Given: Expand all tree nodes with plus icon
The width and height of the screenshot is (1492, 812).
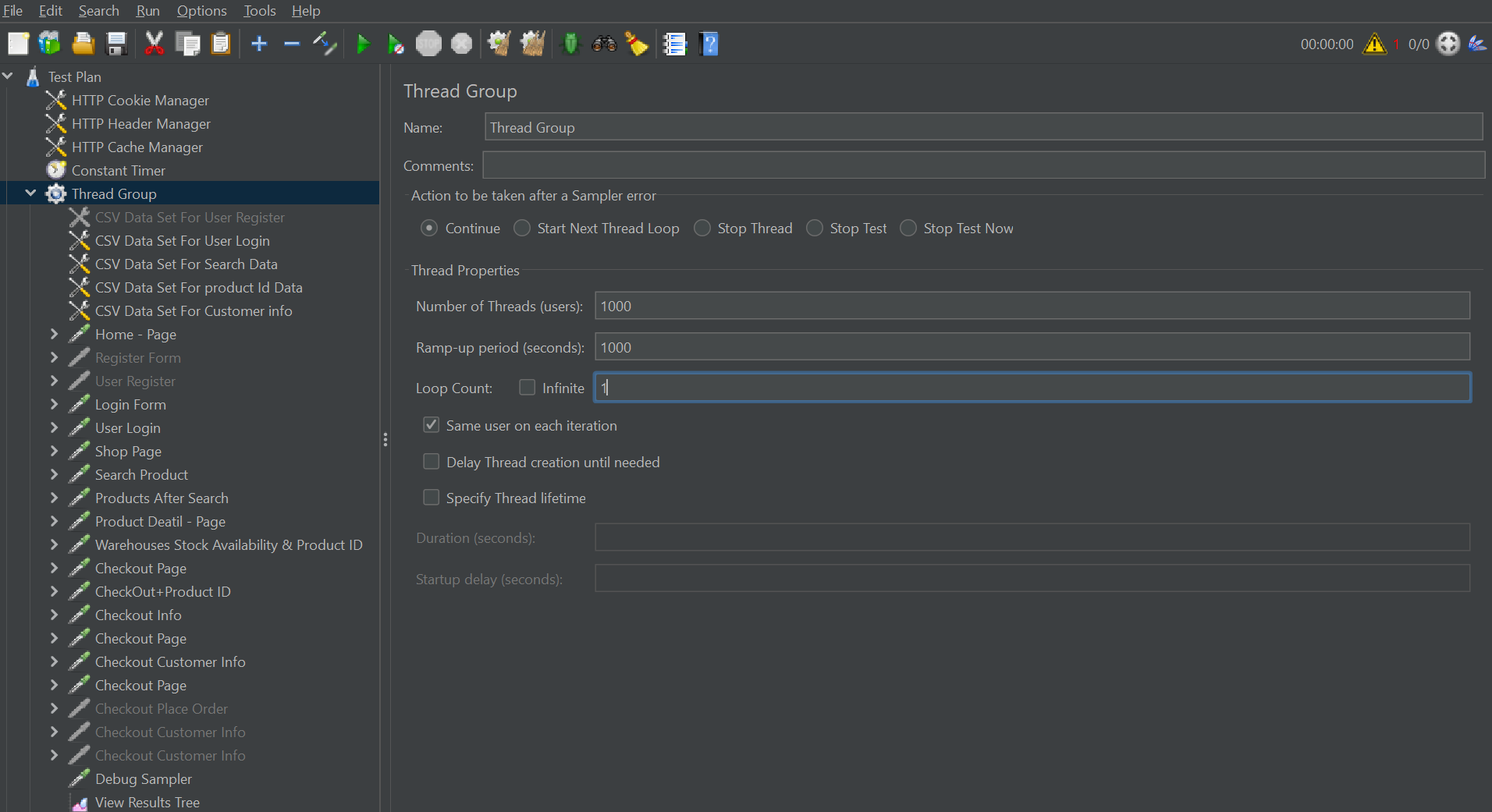Looking at the screenshot, I should pyautogui.click(x=259, y=44).
